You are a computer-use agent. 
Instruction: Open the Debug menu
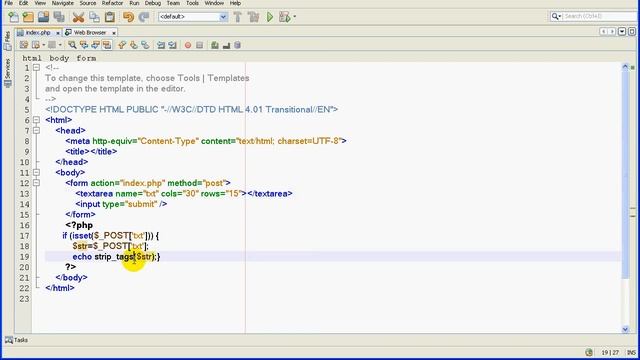tap(153, 3)
